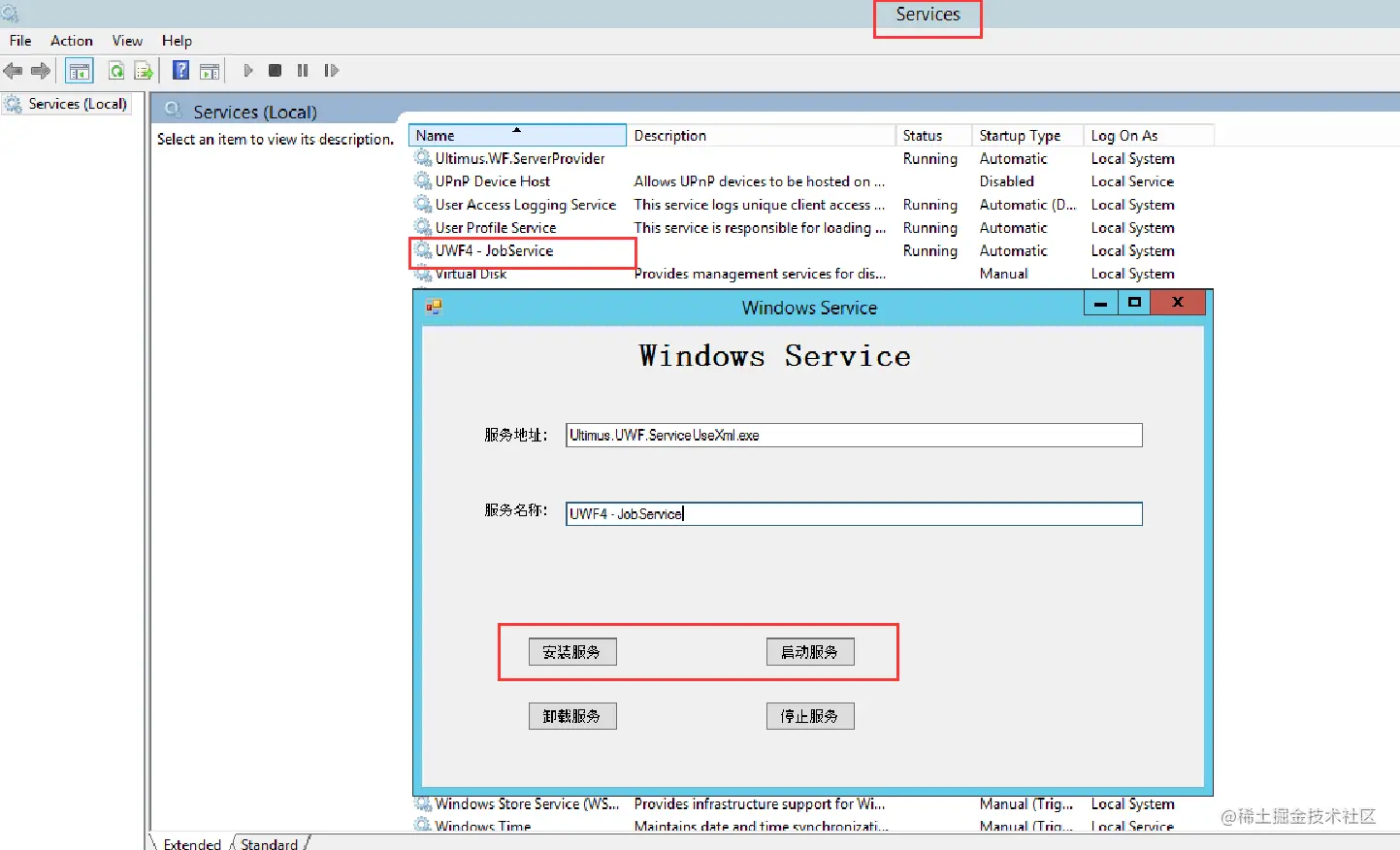
Task: Maximize the Windows Service dialog
Action: 1133,303
